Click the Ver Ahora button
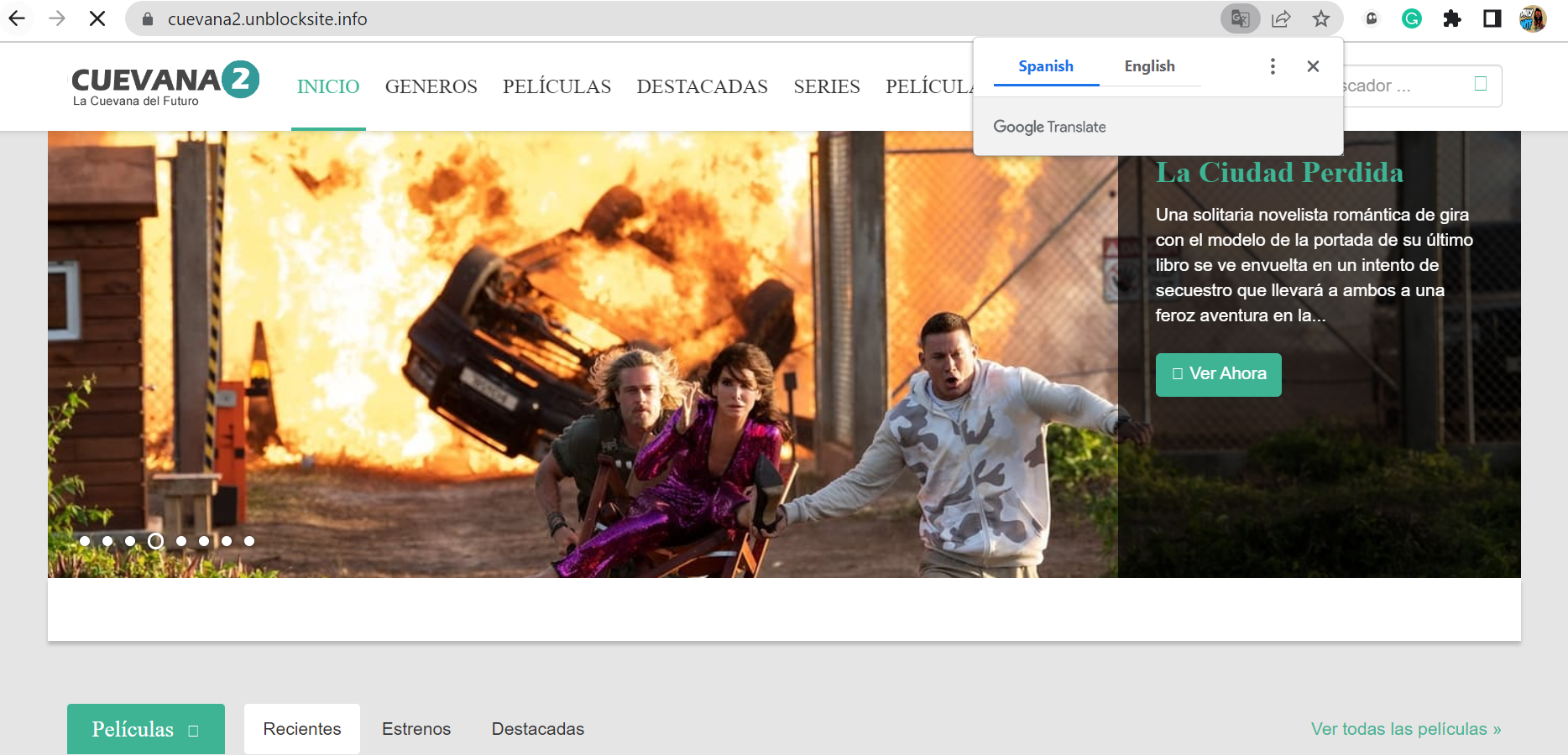Image resolution: width=1568 pixels, height=755 pixels. pyautogui.click(x=1218, y=374)
